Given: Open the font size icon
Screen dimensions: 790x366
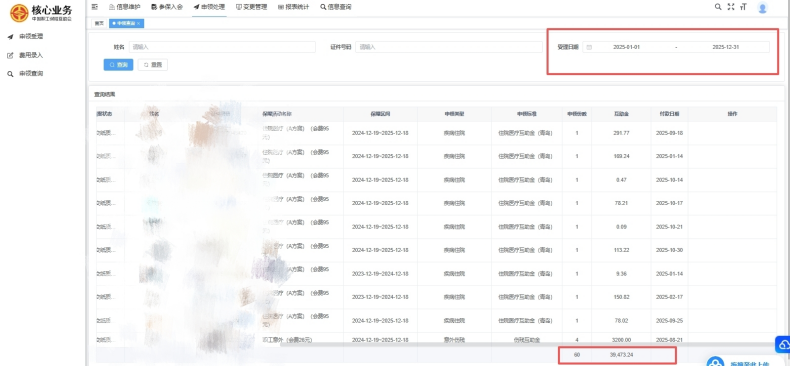Looking at the screenshot, I should 743,7.
